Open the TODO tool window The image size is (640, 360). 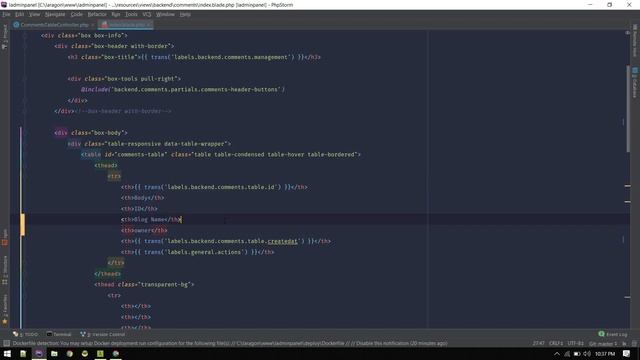[x=25, y=334]
